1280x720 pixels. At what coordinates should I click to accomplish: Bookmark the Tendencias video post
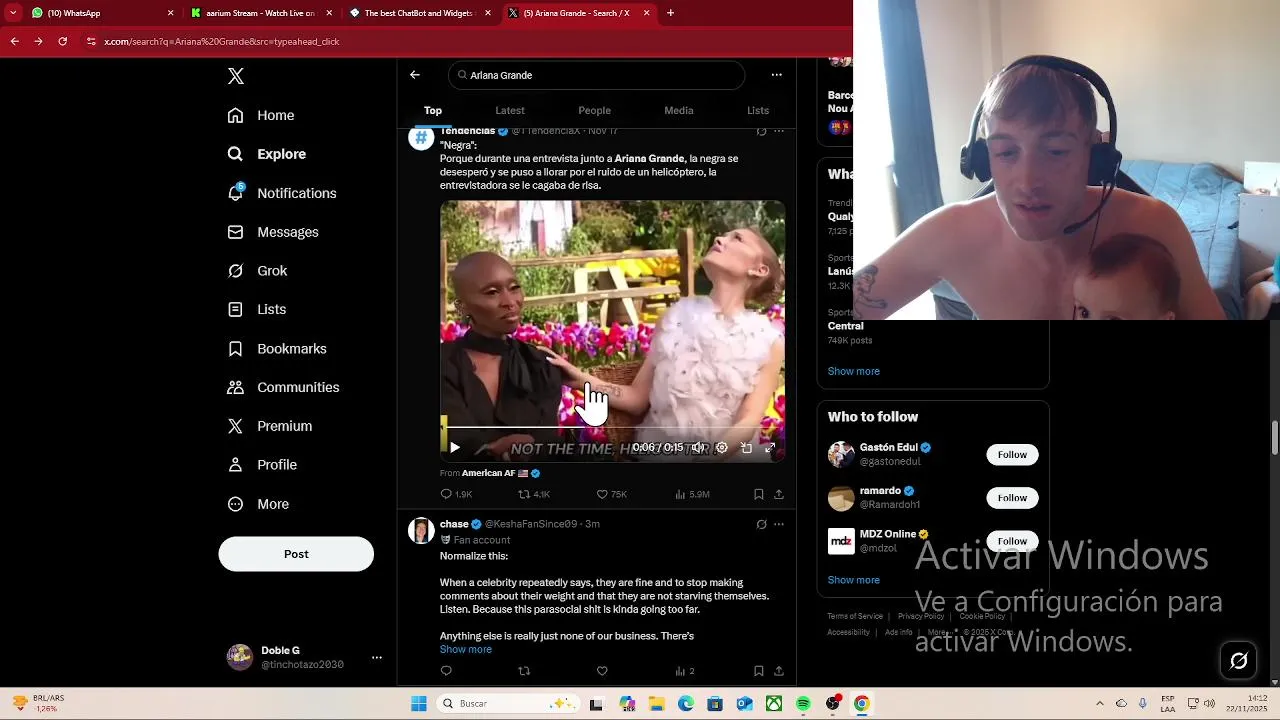[x=758, y=494]
